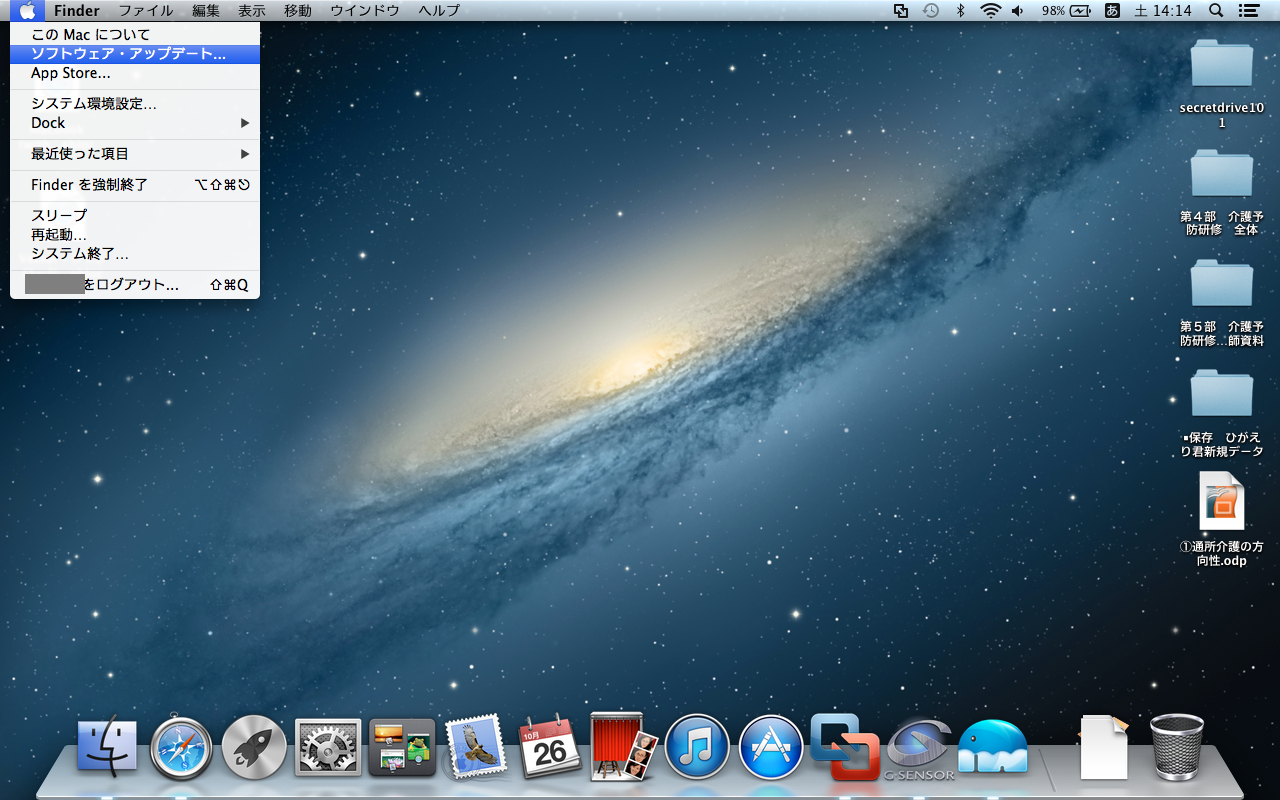Select the secretdrive101 desktop folder
This screenshot has width=1280, height=800.
pyautogui.click(x=1221, y=65)
